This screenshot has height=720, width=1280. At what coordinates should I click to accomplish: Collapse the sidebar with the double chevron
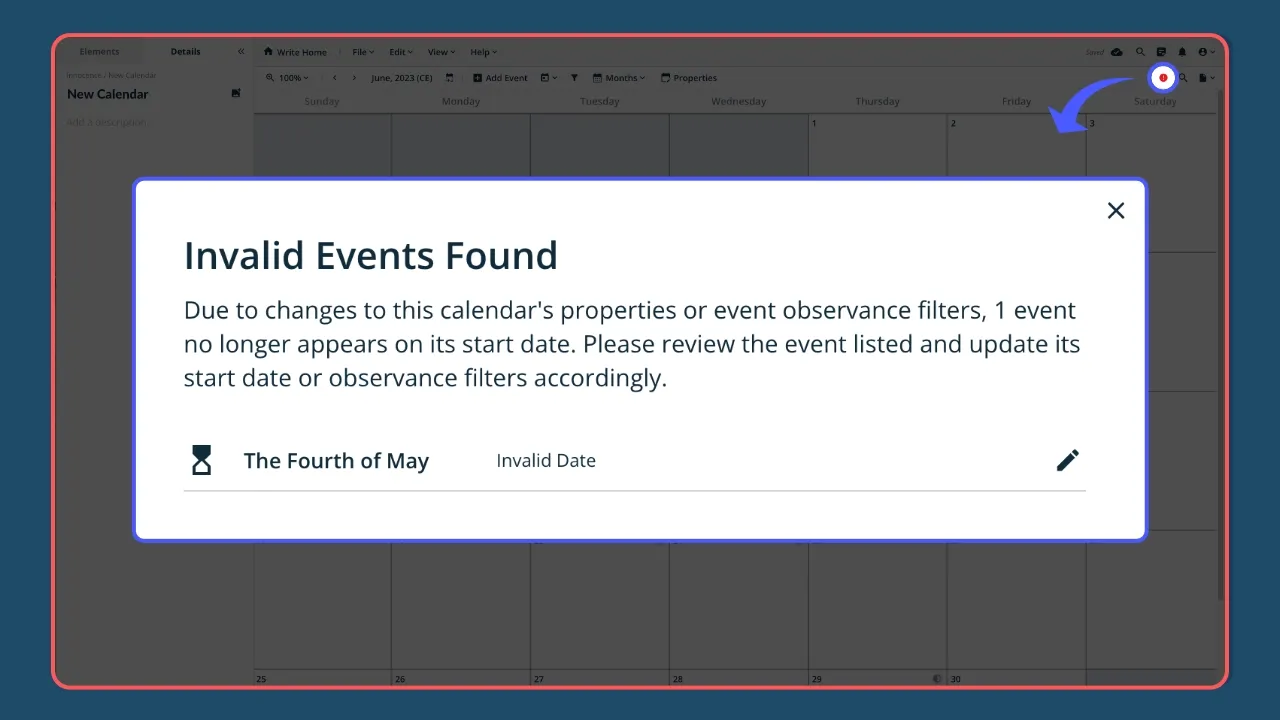[240, 51]
